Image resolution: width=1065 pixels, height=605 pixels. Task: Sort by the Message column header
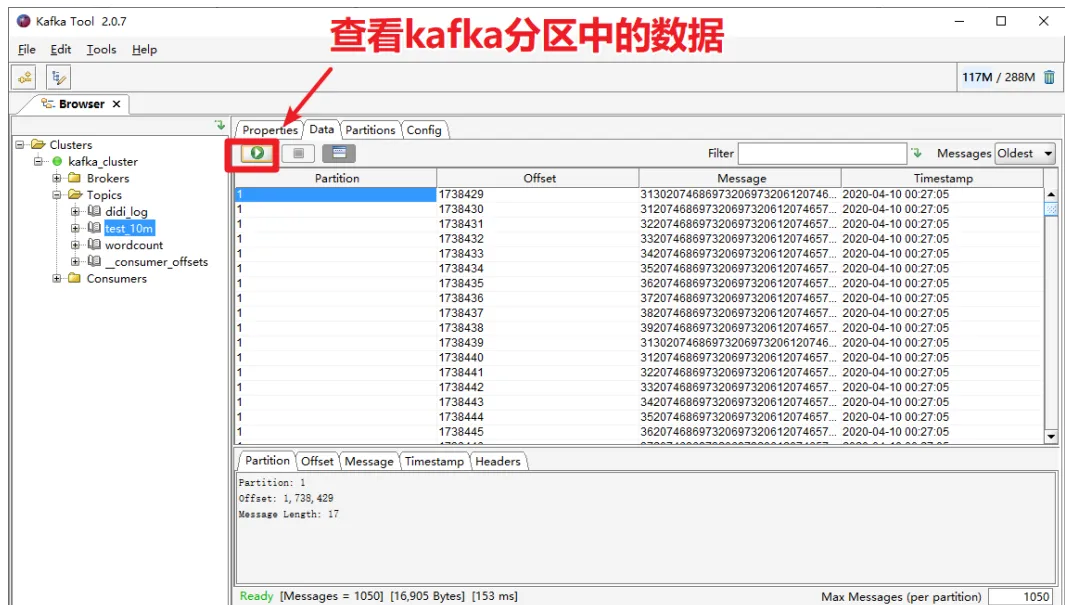tap(741, 178)
